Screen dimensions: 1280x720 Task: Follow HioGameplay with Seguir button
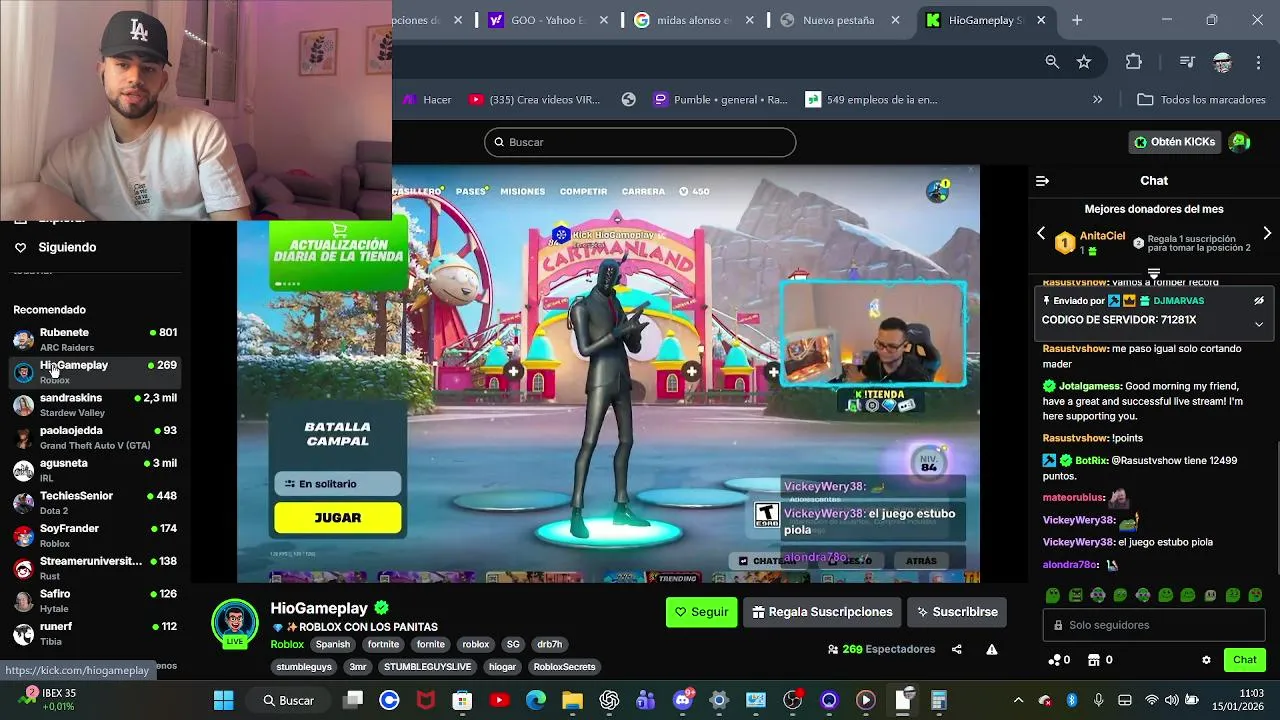pyautogui.click(x=701, y=612)
